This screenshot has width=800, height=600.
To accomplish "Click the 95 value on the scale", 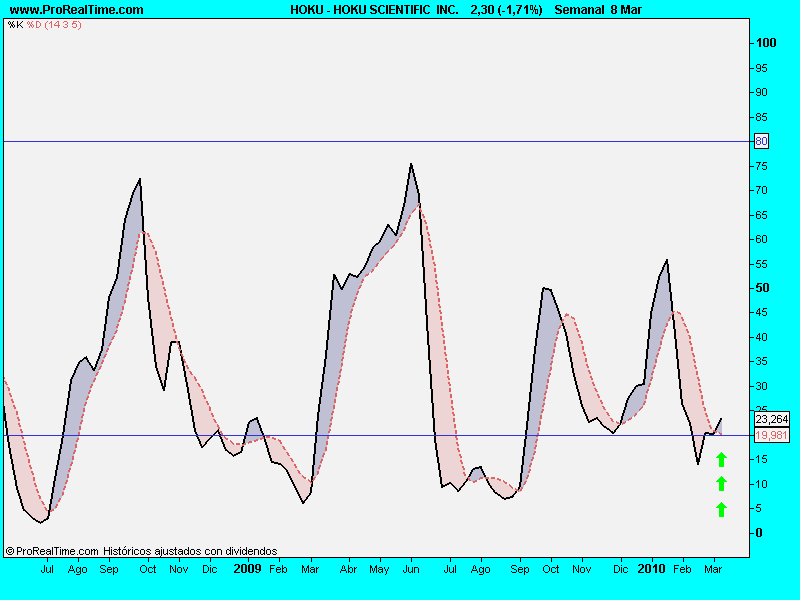I will [x=761, y=68].
